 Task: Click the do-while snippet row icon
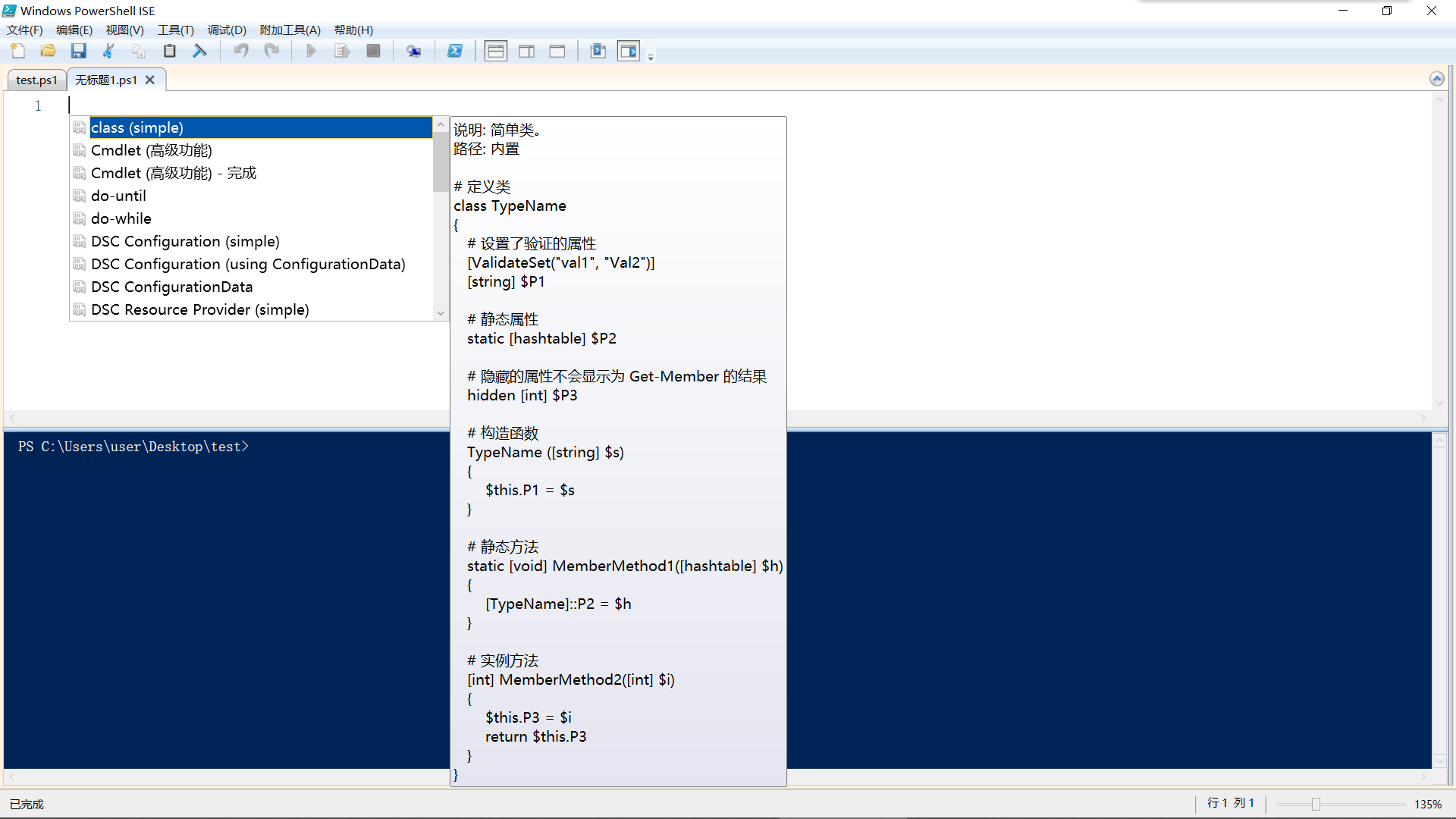[x=80, y=218]
